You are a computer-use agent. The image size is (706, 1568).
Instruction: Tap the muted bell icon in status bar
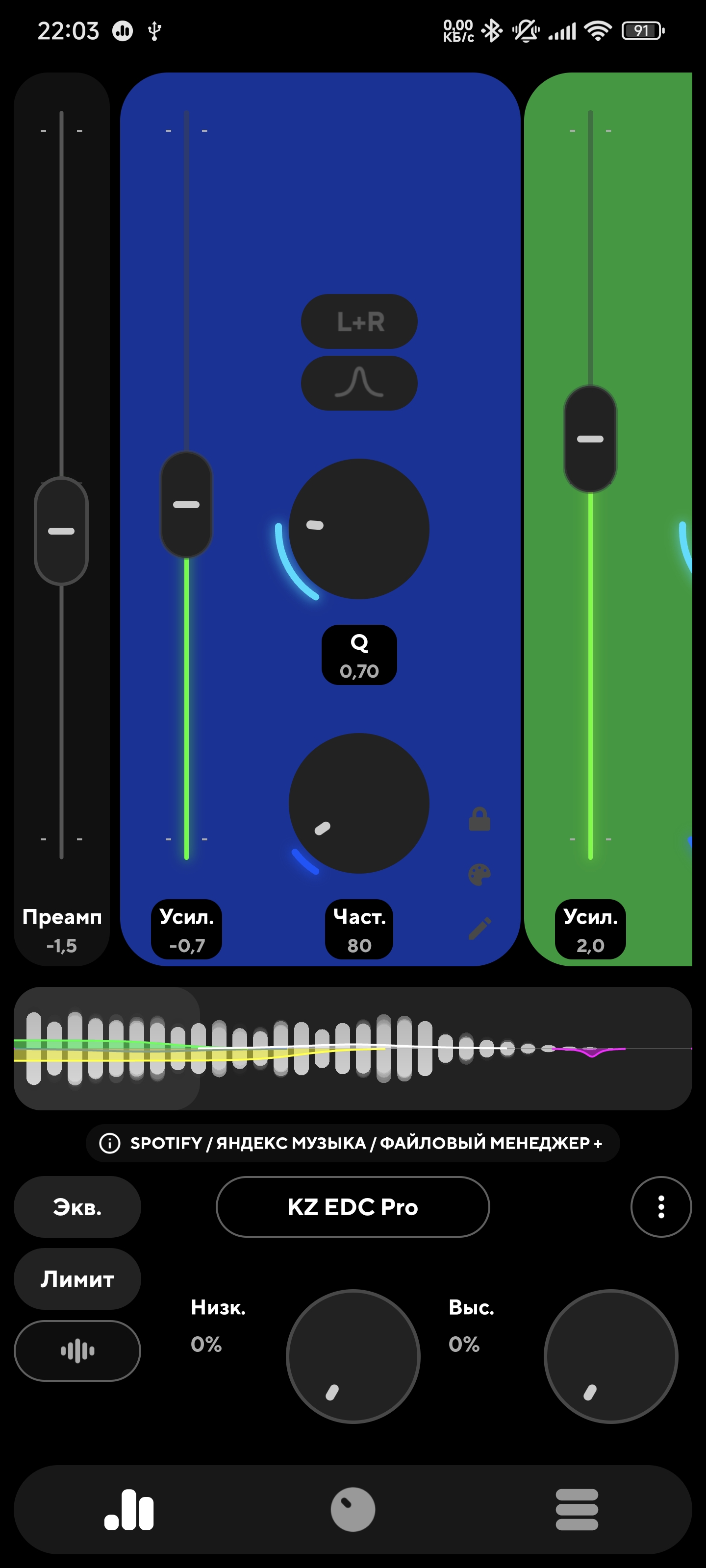(526, 30)
